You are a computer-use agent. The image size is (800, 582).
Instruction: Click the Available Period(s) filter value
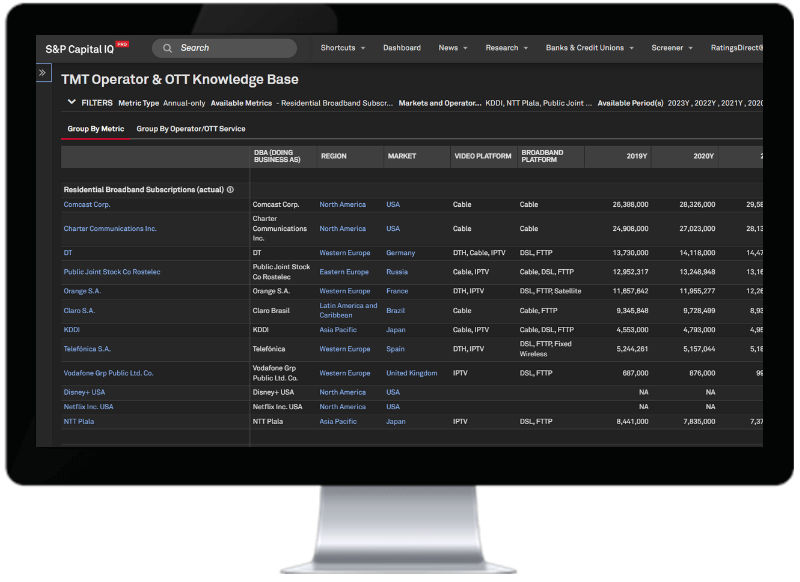pyautogui.click(x=715, y=103)
